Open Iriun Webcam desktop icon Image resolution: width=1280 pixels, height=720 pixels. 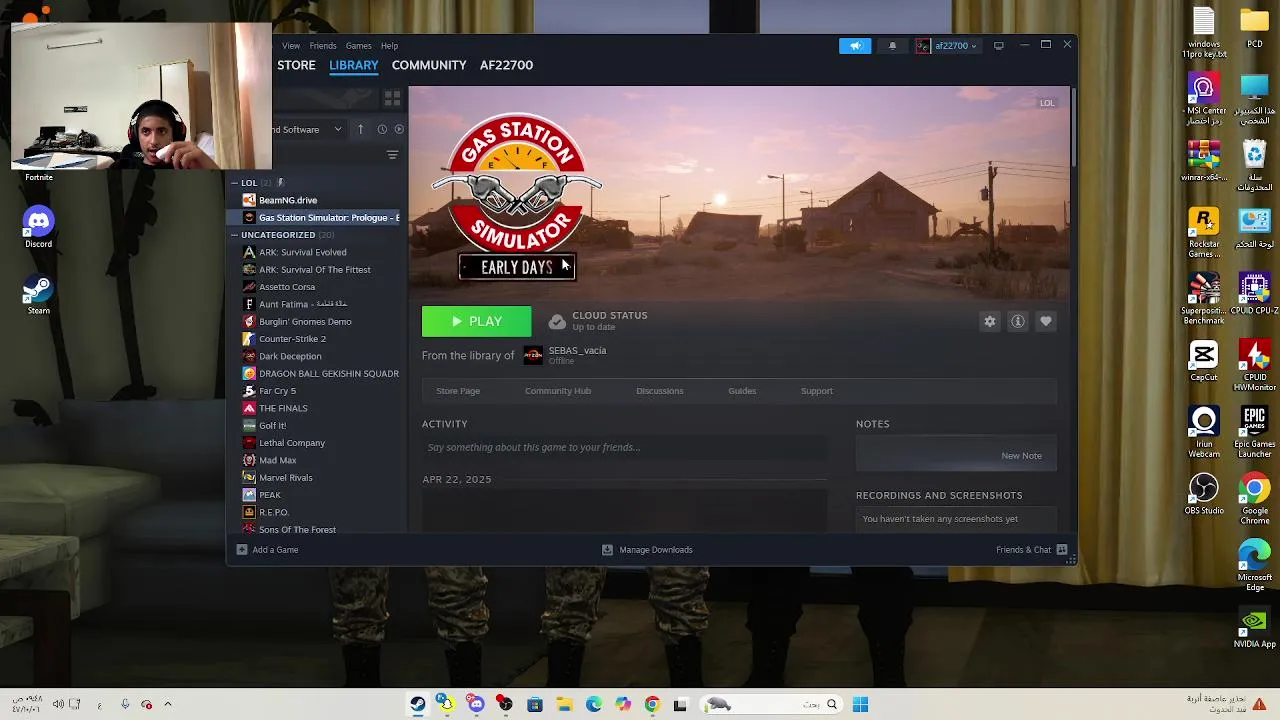click(x=1204, y=431)
